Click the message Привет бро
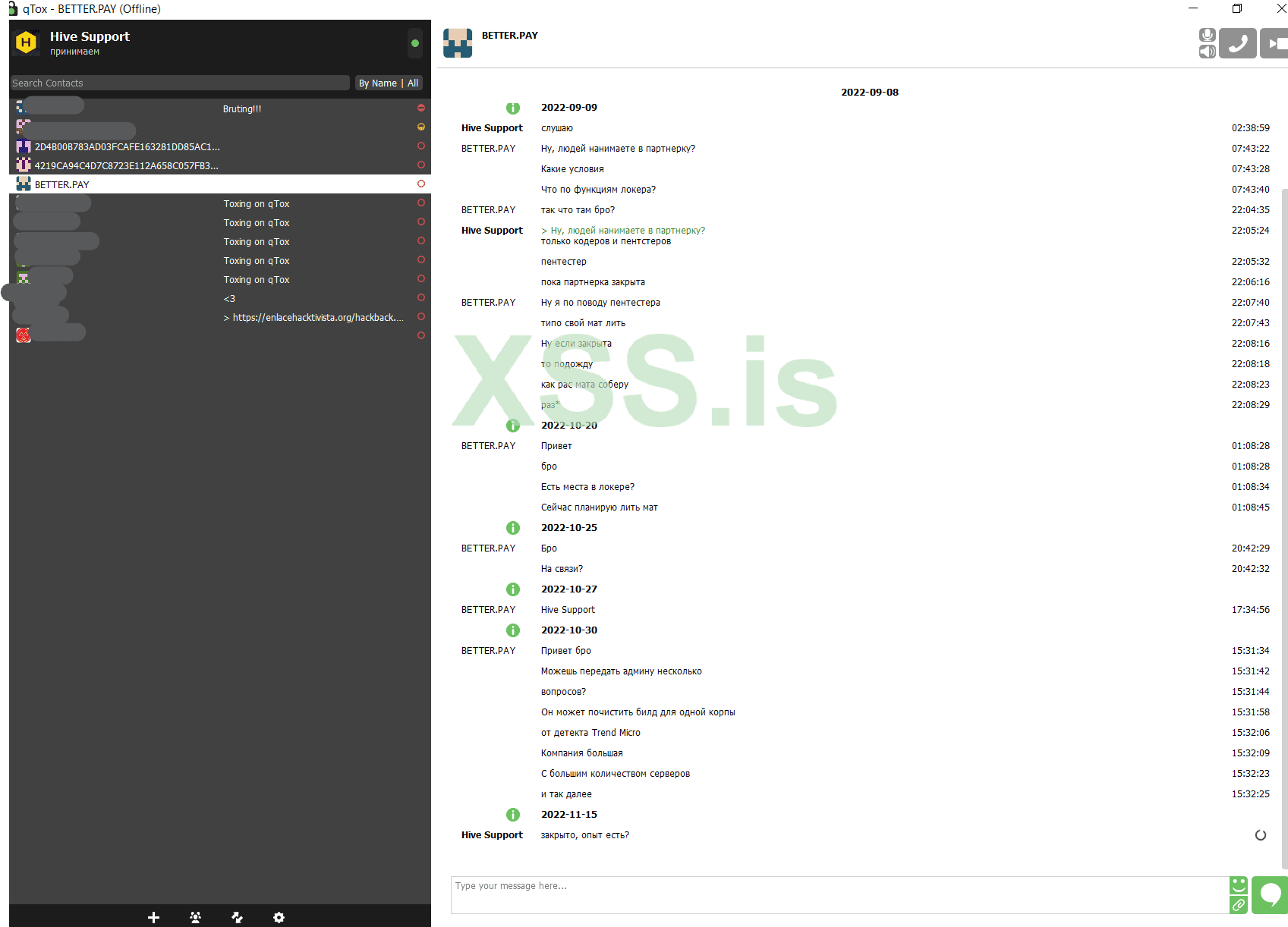The width and height of the screenshot is (1288, 927). (566, 651)
